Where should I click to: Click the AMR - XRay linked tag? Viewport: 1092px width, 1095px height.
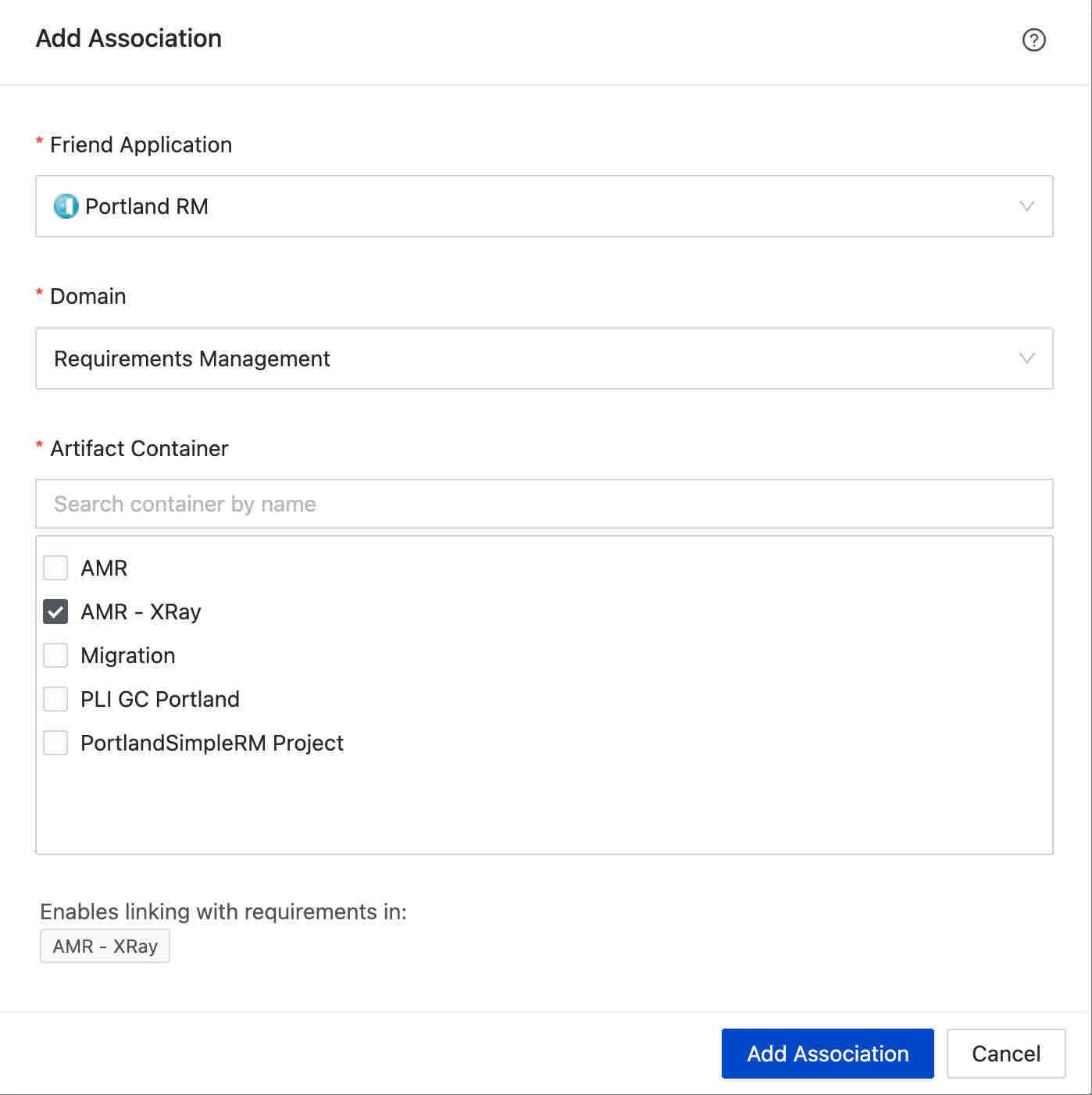(105, 947)
